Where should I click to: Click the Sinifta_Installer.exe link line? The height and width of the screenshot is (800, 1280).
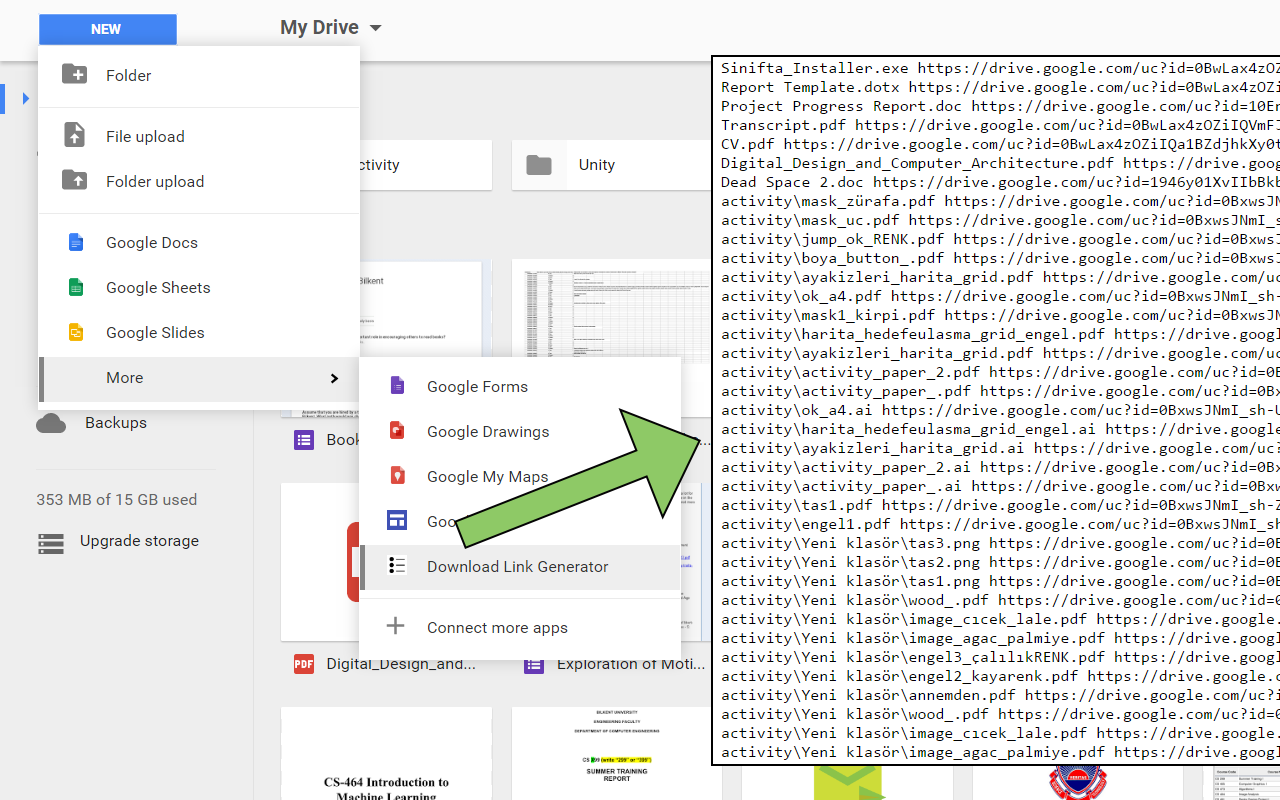click(x=1000, y=68)
